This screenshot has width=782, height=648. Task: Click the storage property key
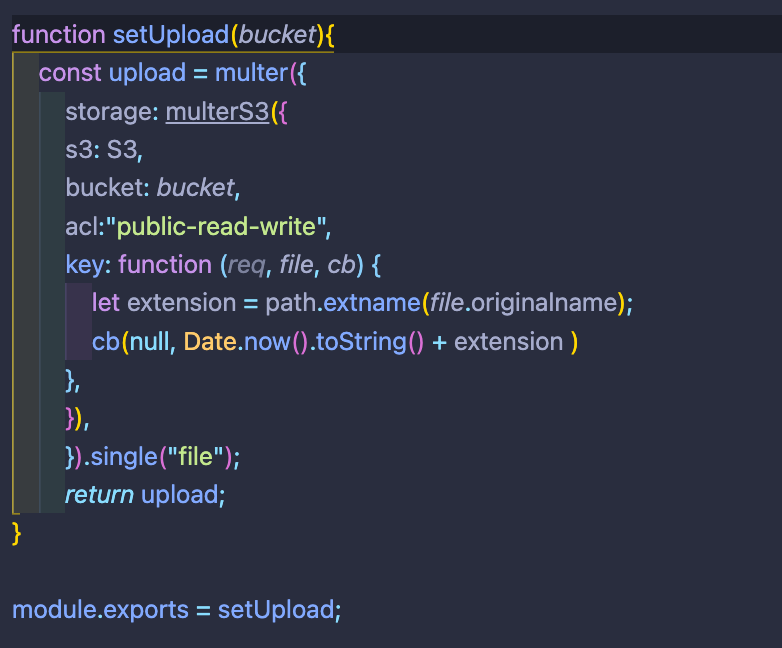pyautogui.click(x=108, y=112)
